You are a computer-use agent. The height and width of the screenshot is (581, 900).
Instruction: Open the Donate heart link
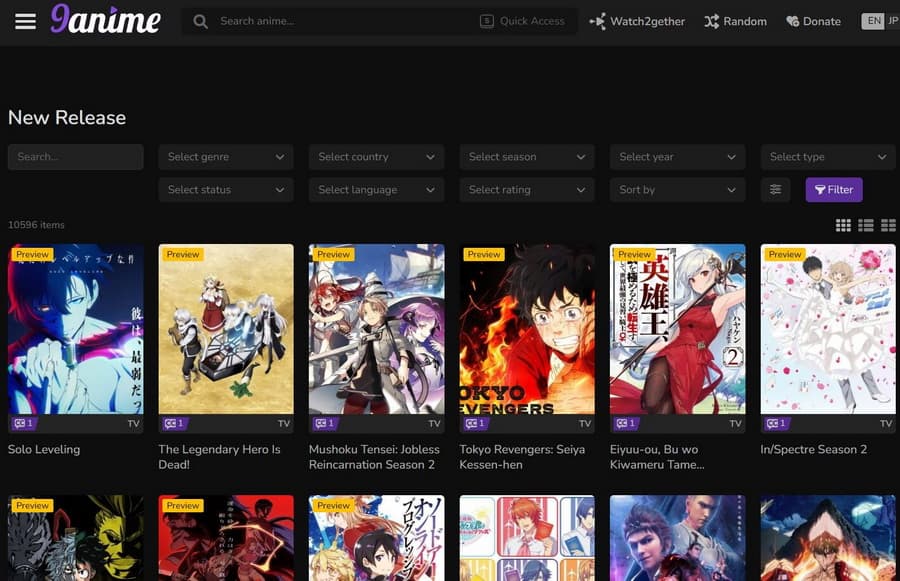[x=813, y=21]
